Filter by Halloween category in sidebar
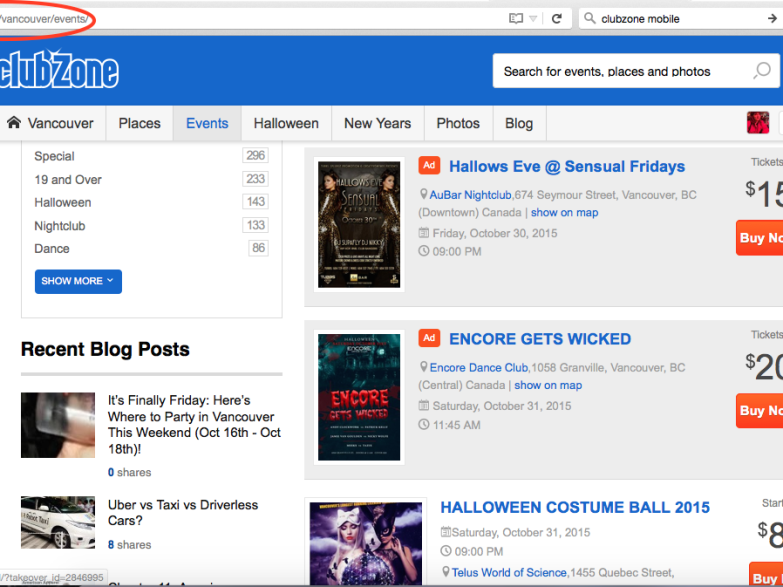 pos(63,202)
